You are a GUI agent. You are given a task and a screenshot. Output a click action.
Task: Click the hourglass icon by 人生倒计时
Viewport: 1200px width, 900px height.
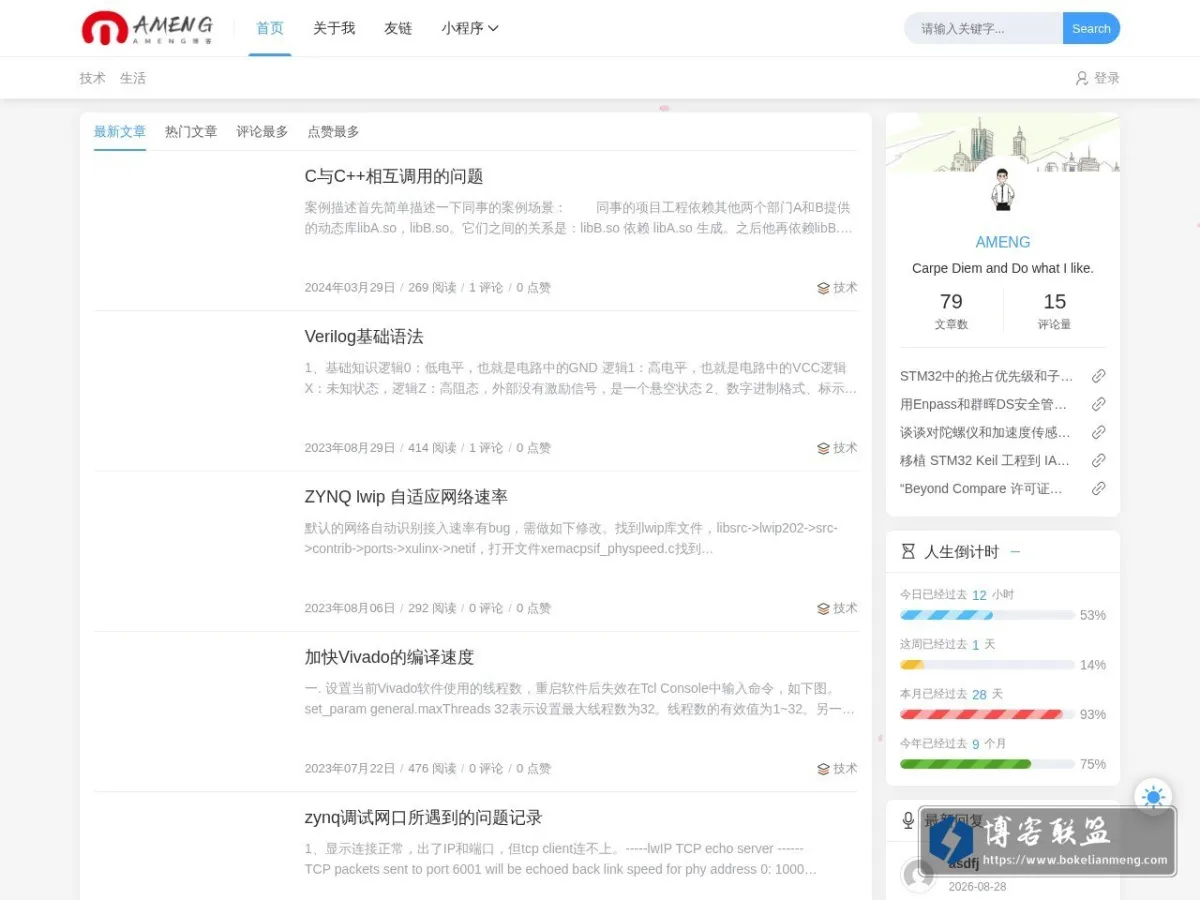click(908, 551)
